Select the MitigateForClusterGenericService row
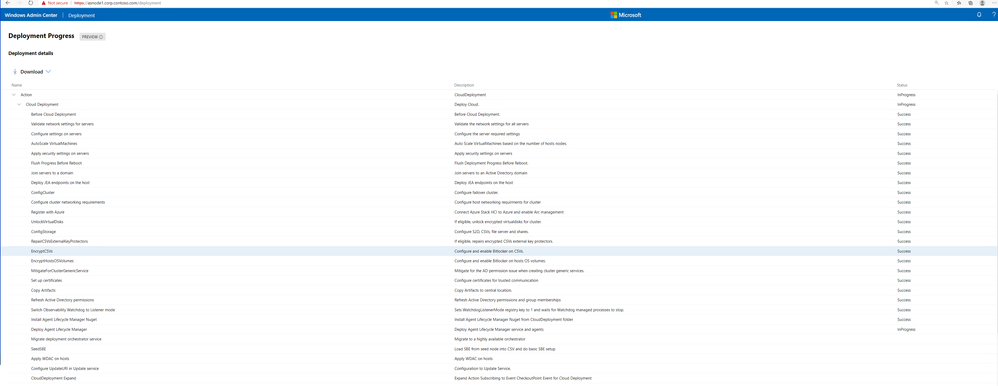This screenshot has height=386, width=998. 499,271
